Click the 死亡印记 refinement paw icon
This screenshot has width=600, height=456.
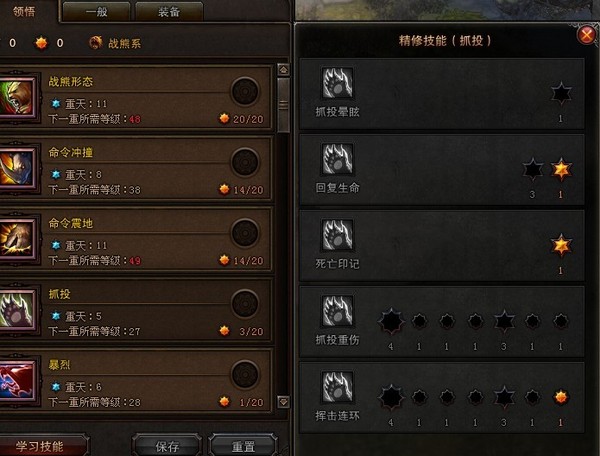(x=337, y=235)
